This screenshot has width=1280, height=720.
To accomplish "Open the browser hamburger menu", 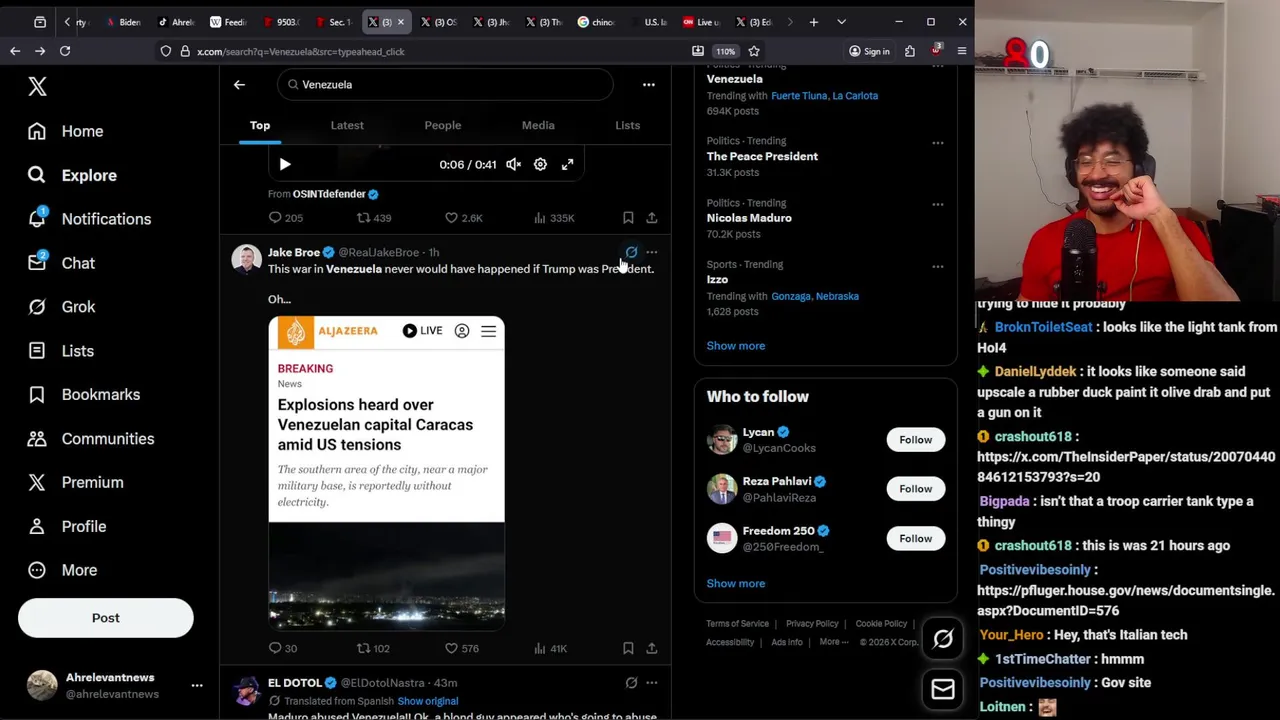I will [962, 51].
